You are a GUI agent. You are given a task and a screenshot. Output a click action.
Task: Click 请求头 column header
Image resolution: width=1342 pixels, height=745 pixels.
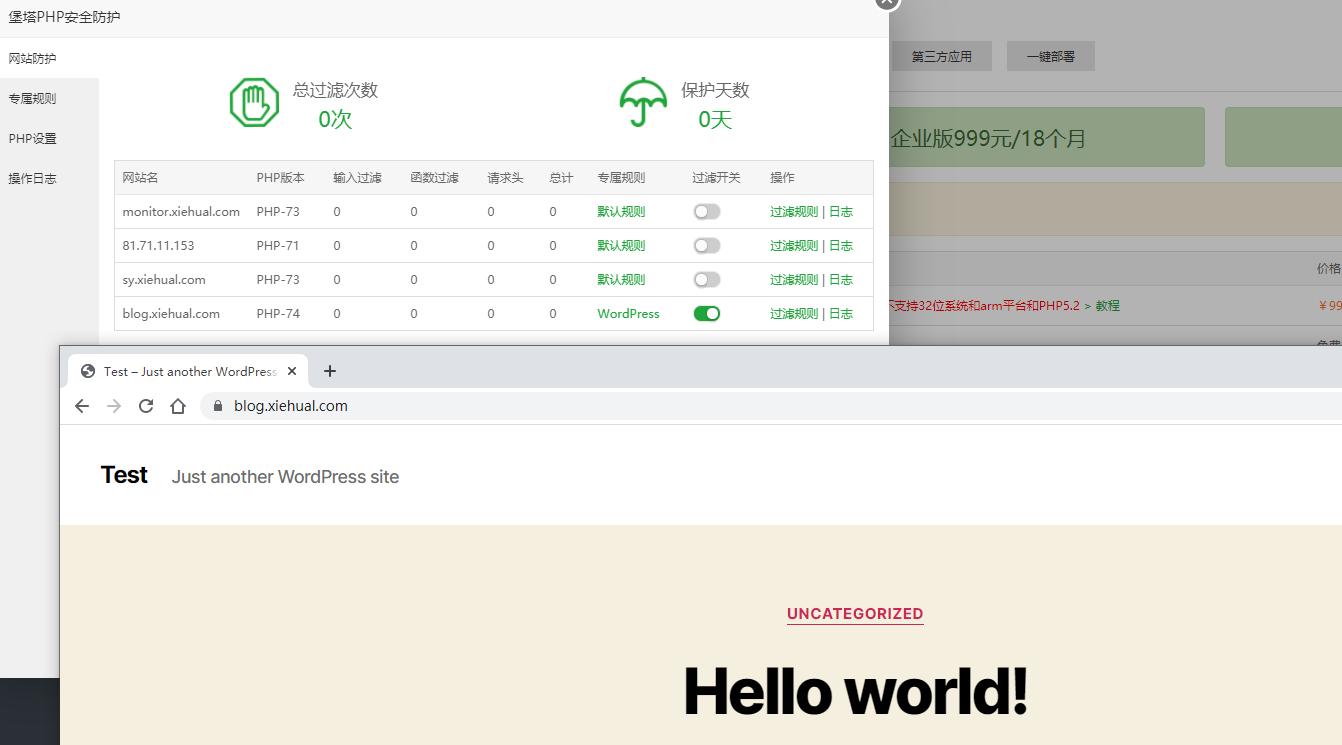[505, 178]
